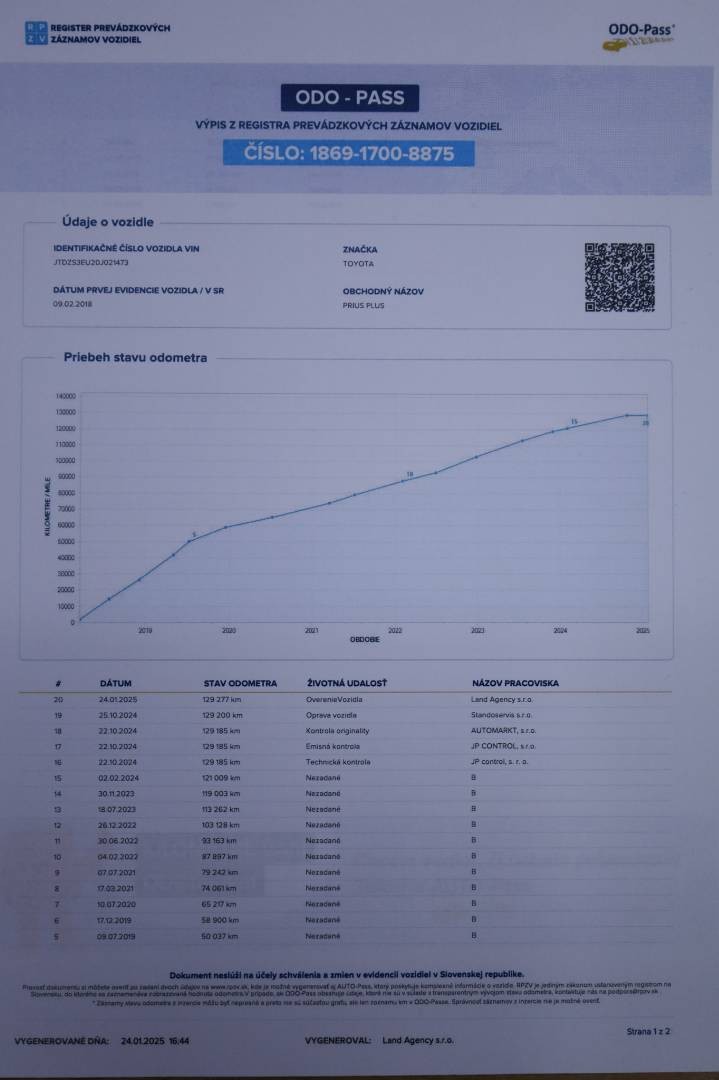Viewport: 719px width, 1080px height.
Task: Click the RPZV register logo icon
Action: [x=36, y=33]
